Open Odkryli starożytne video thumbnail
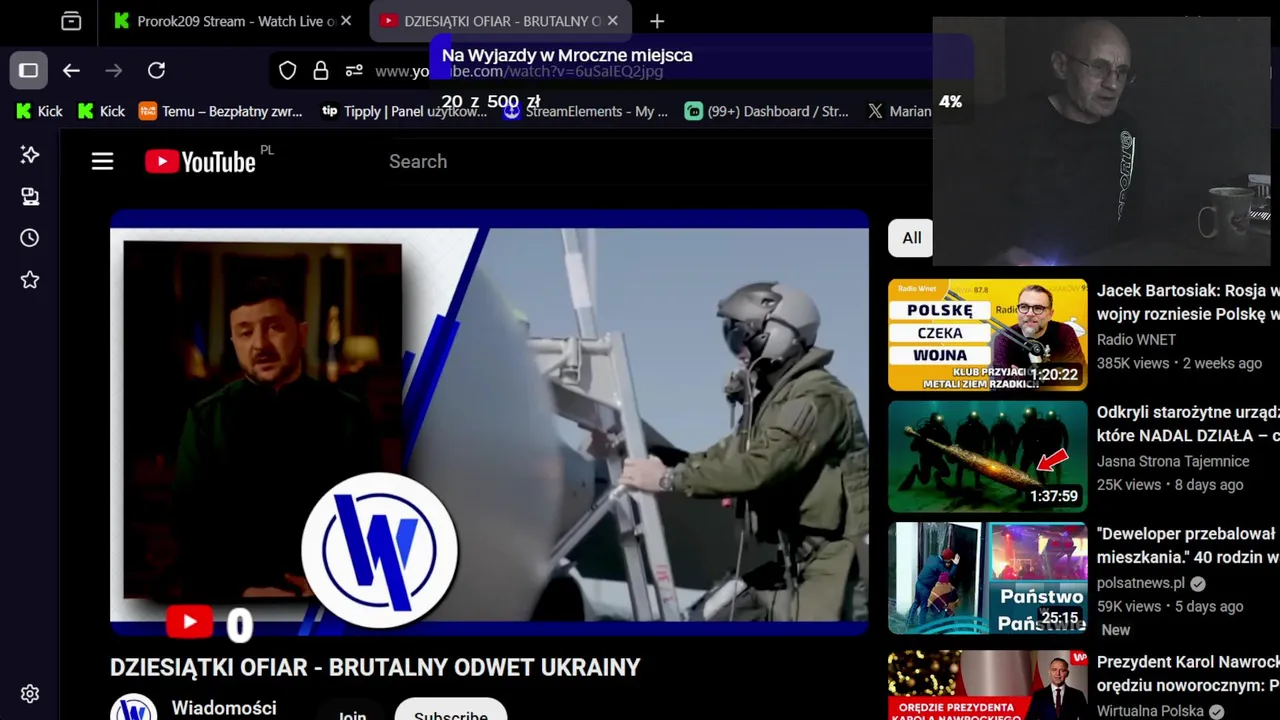The height and width of the screenshot is (720, 1280). click(x=987, y=456)
